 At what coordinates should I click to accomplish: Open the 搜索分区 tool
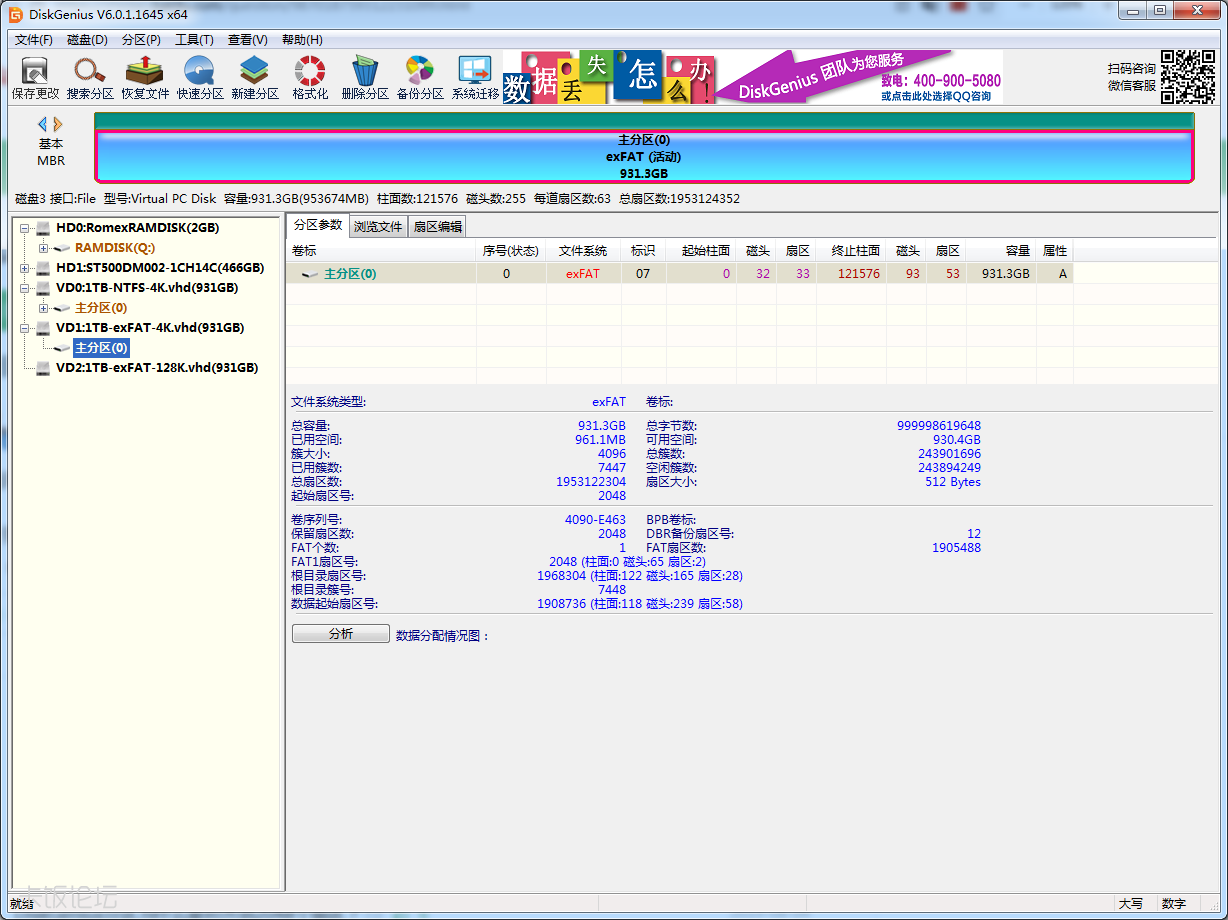89,76
